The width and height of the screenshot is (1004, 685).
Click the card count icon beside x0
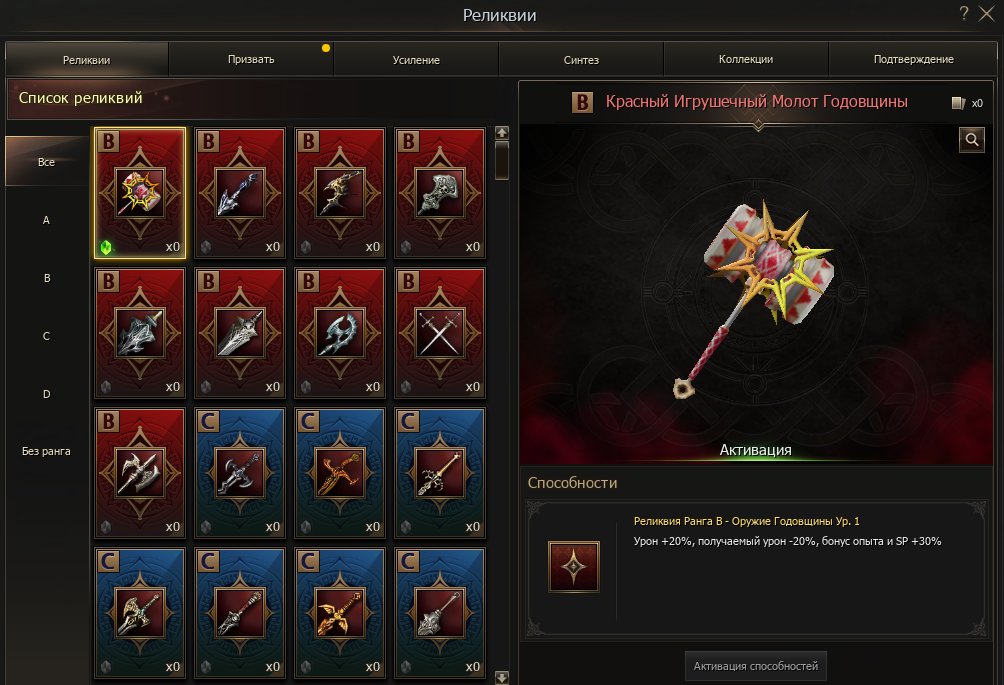coord(958,103)
